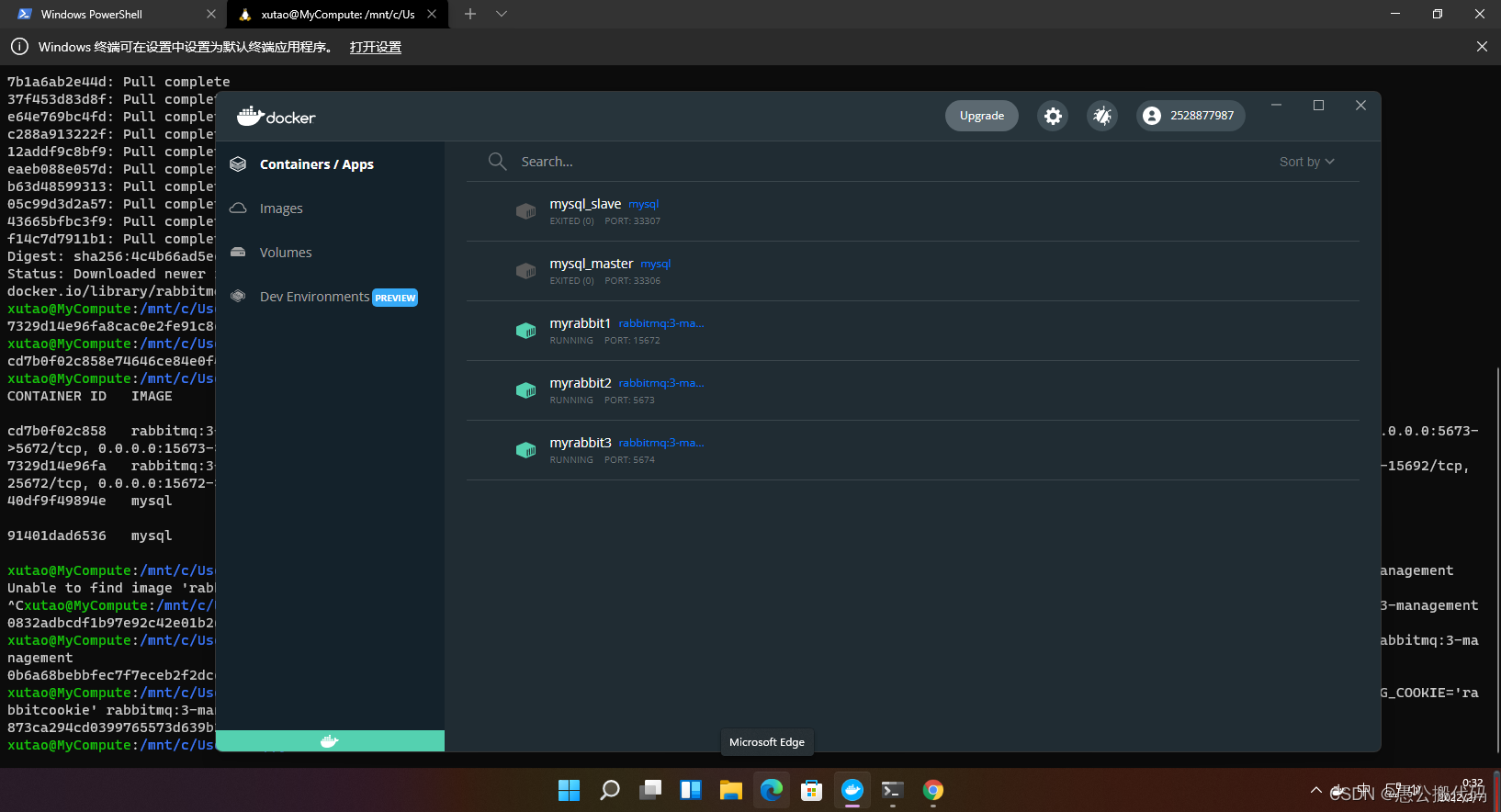Click the mysql_master container name
The height and width of the screenshot is (812, 1501).
[x=592, y=264]
